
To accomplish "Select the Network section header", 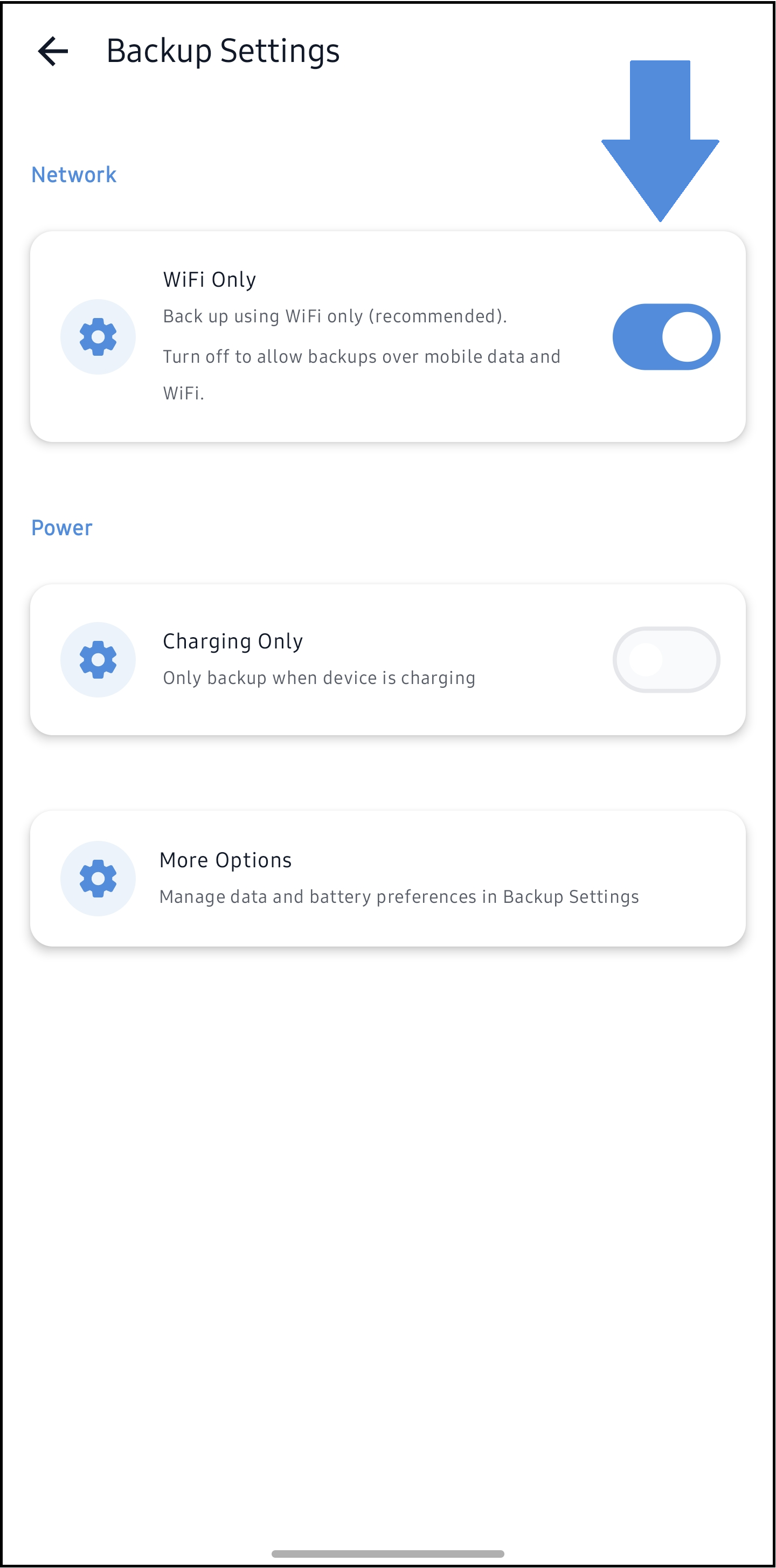I will (x=74, y=175).
